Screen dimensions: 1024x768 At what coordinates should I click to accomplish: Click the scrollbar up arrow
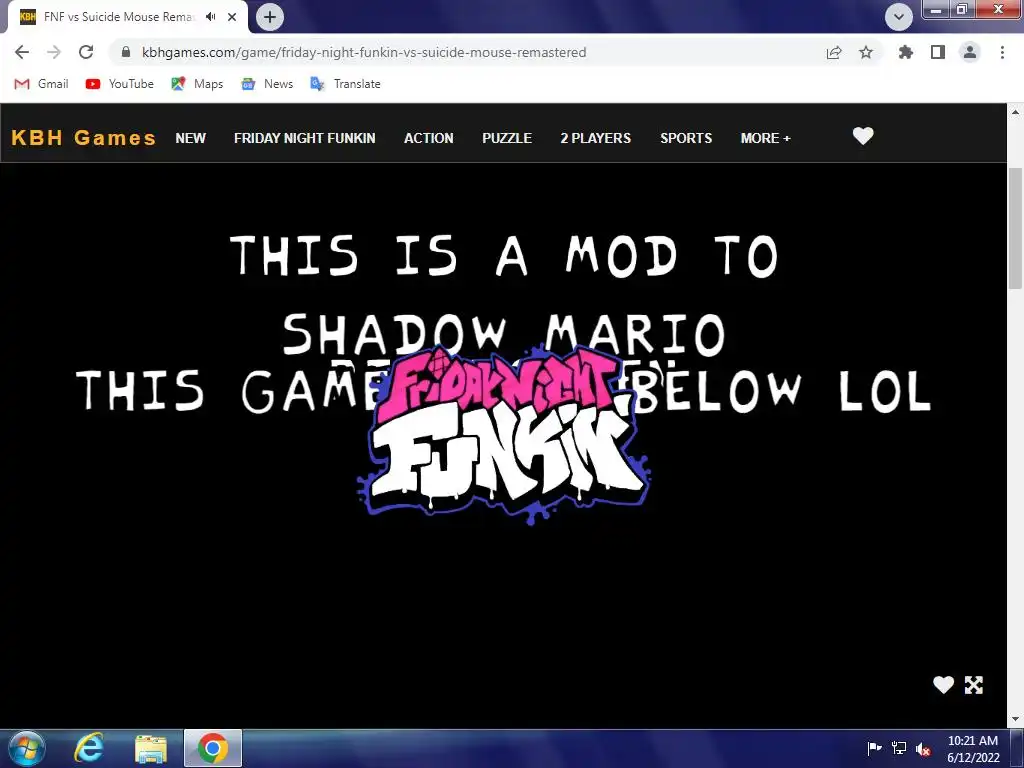(1016, 112)
